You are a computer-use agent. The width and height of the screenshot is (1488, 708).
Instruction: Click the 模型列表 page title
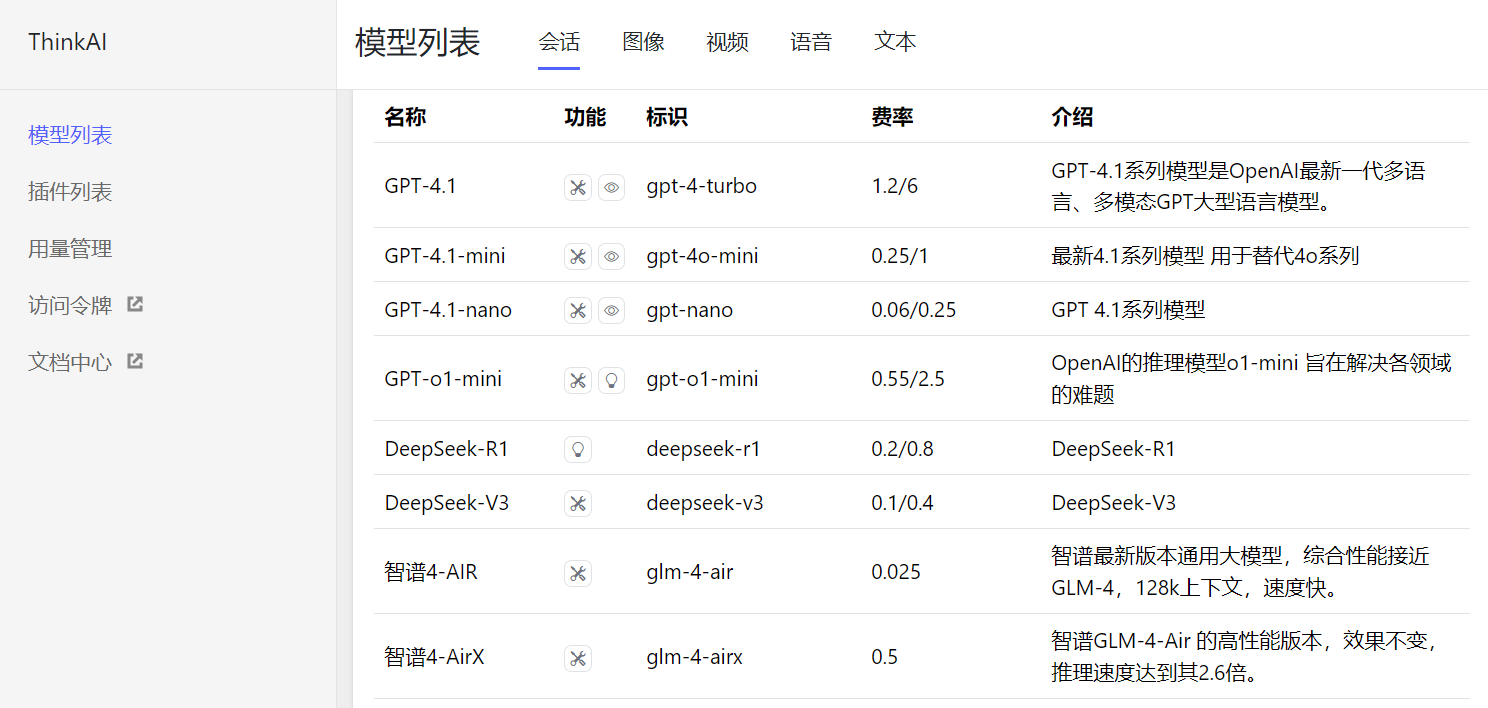(418, 42)
